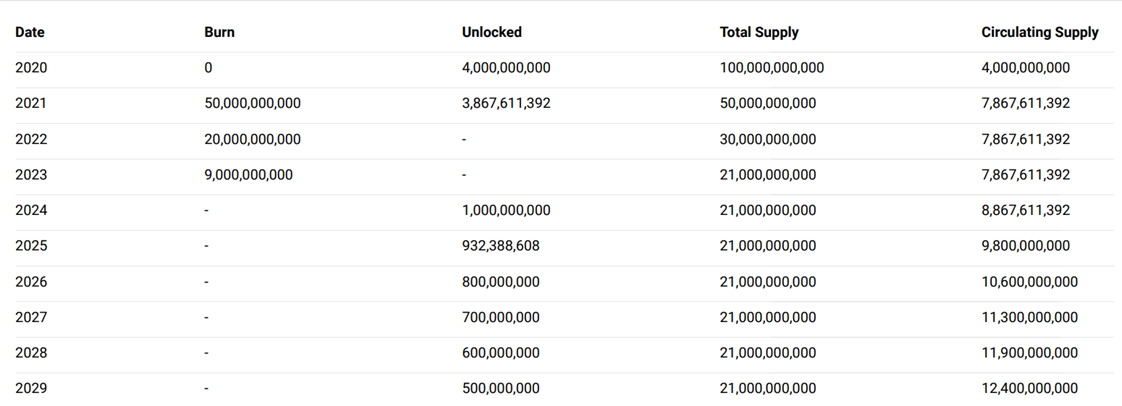The width and height of the screenshot is (1122, 406).
Task: Select the 2020 date cell
Action: point(31,68)
